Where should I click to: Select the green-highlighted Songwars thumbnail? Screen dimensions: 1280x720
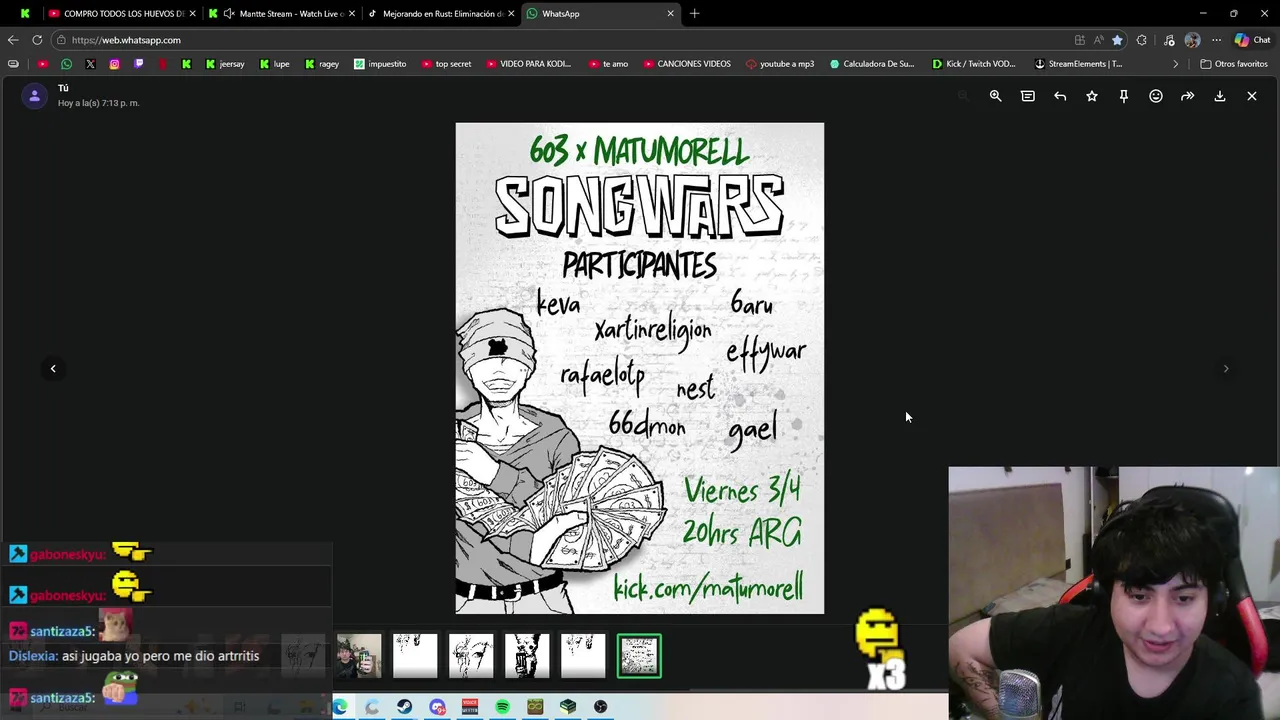tap(639, 656)
